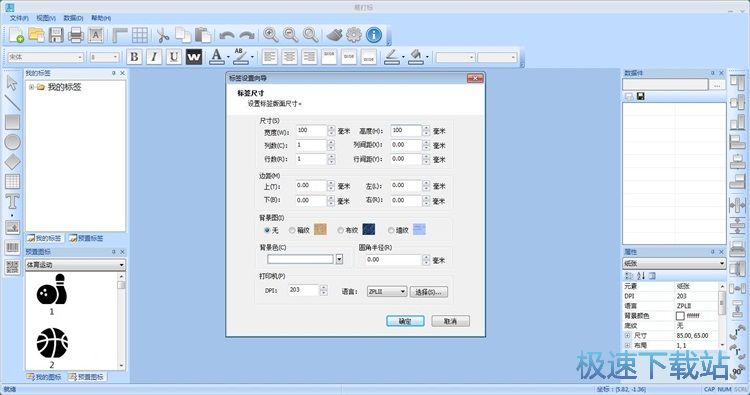
Task: Open a file using the folder icon
Action: (36, 35)
